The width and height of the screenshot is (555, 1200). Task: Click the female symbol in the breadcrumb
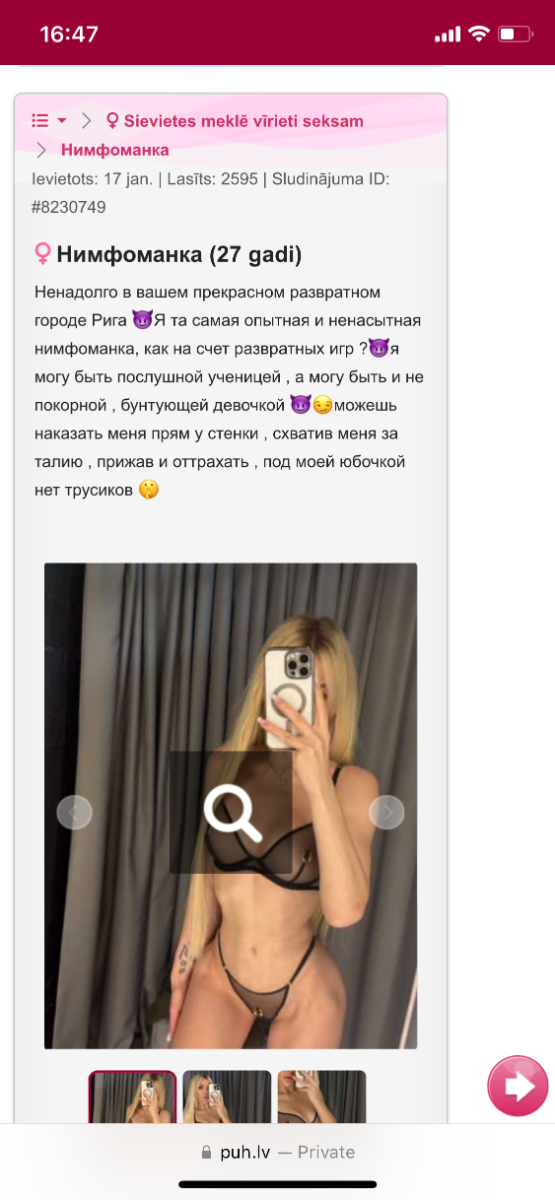tap(112, 121)
